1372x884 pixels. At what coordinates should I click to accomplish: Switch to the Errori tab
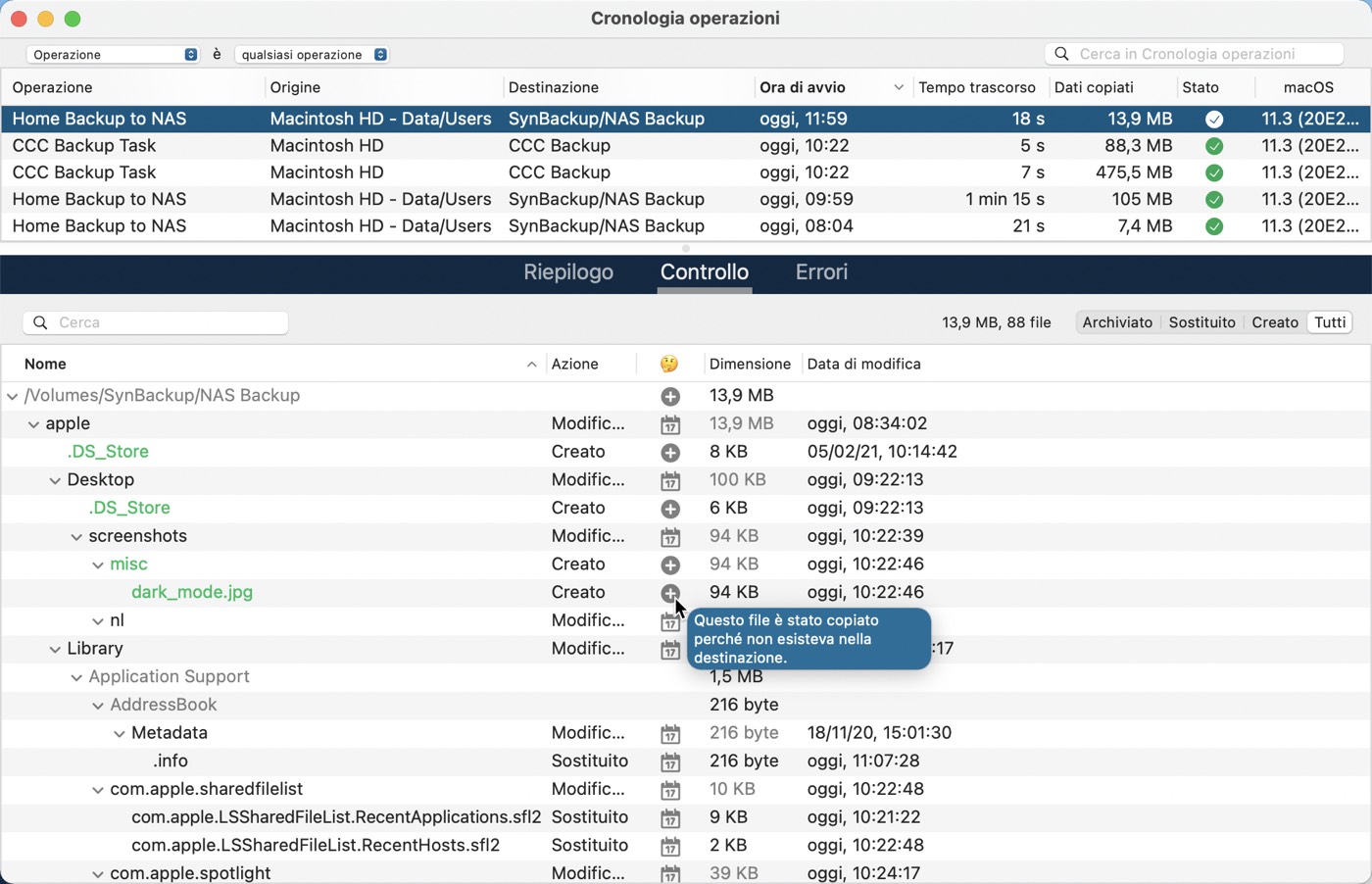[x=821, y=272]
